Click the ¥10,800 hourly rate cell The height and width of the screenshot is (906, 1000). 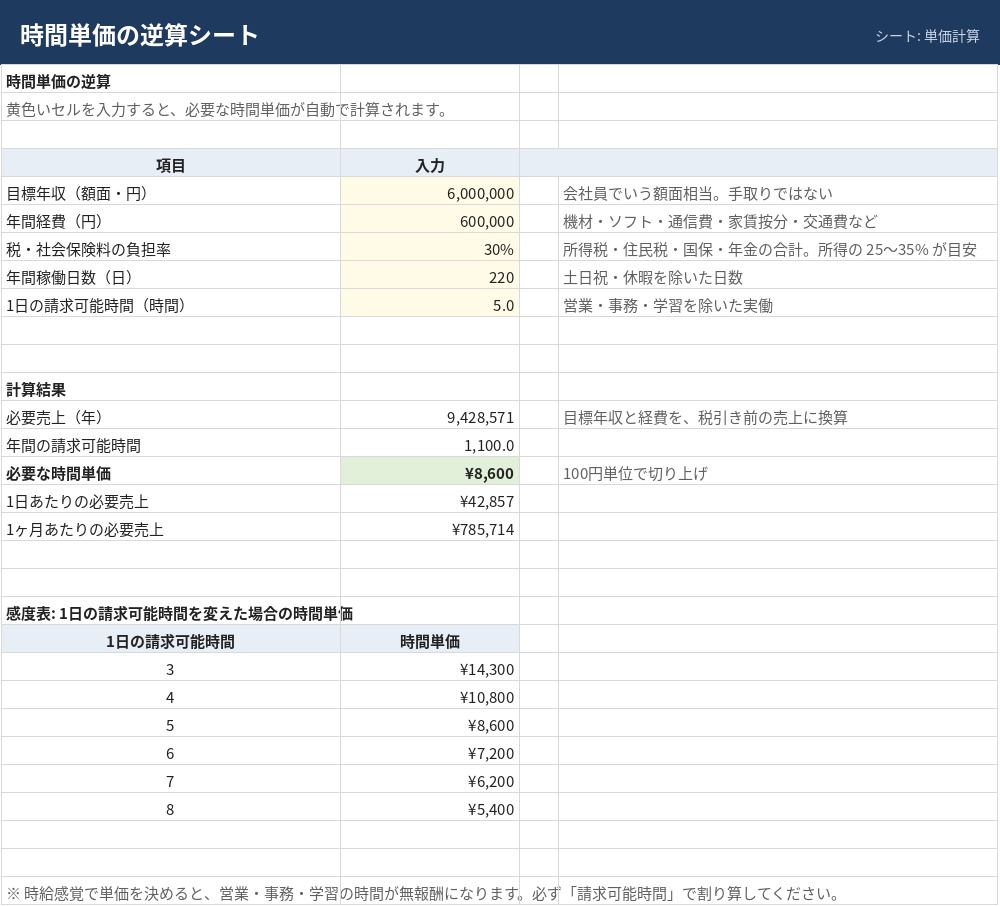(x=430, y=696)
